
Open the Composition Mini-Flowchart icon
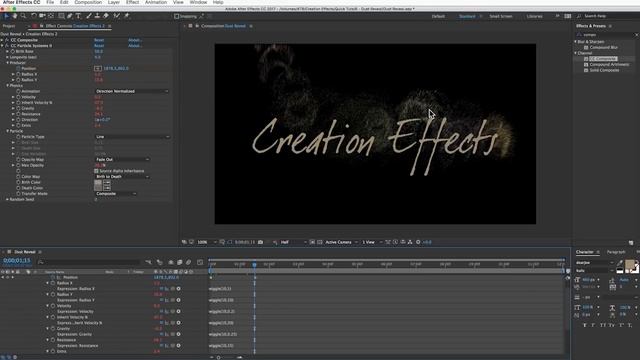(x=148, y=262)
